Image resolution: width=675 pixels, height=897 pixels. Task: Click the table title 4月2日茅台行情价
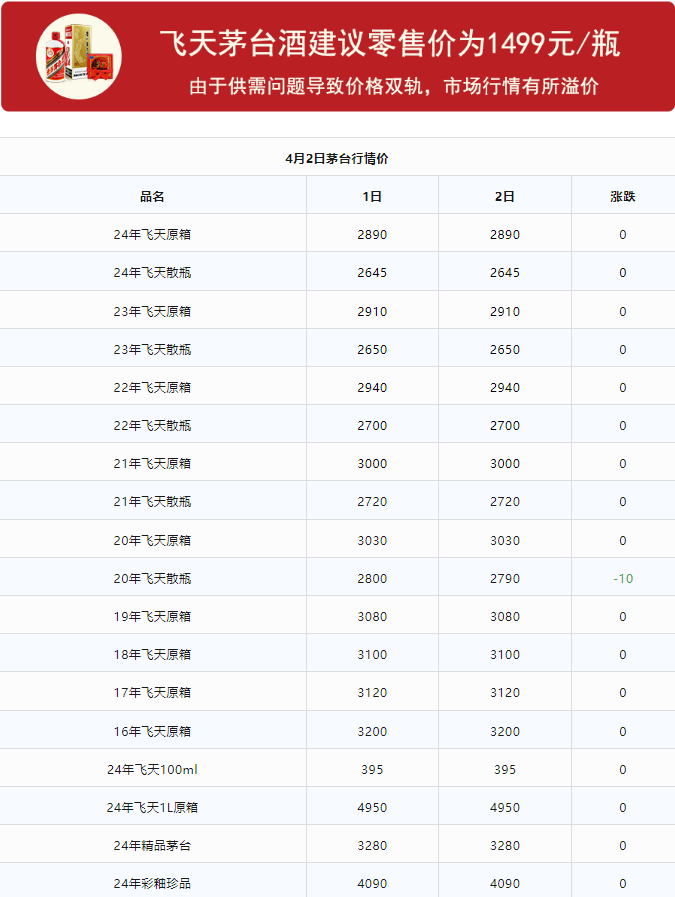point(337,158)
